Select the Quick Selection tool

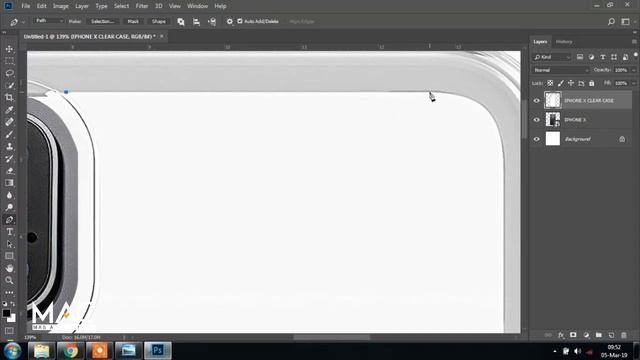coord(9,86)
